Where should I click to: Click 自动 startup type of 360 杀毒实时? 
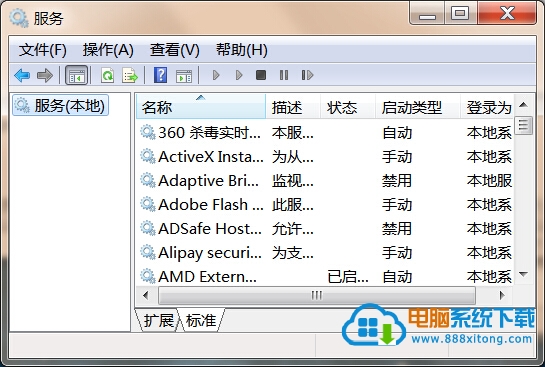(397, 133)
